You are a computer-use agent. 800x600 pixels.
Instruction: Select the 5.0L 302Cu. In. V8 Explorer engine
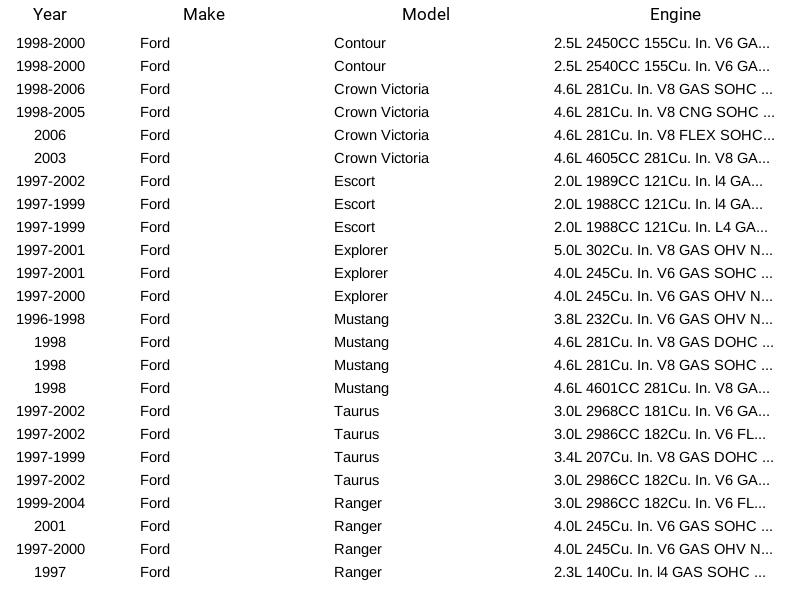[x=663, y=250]
